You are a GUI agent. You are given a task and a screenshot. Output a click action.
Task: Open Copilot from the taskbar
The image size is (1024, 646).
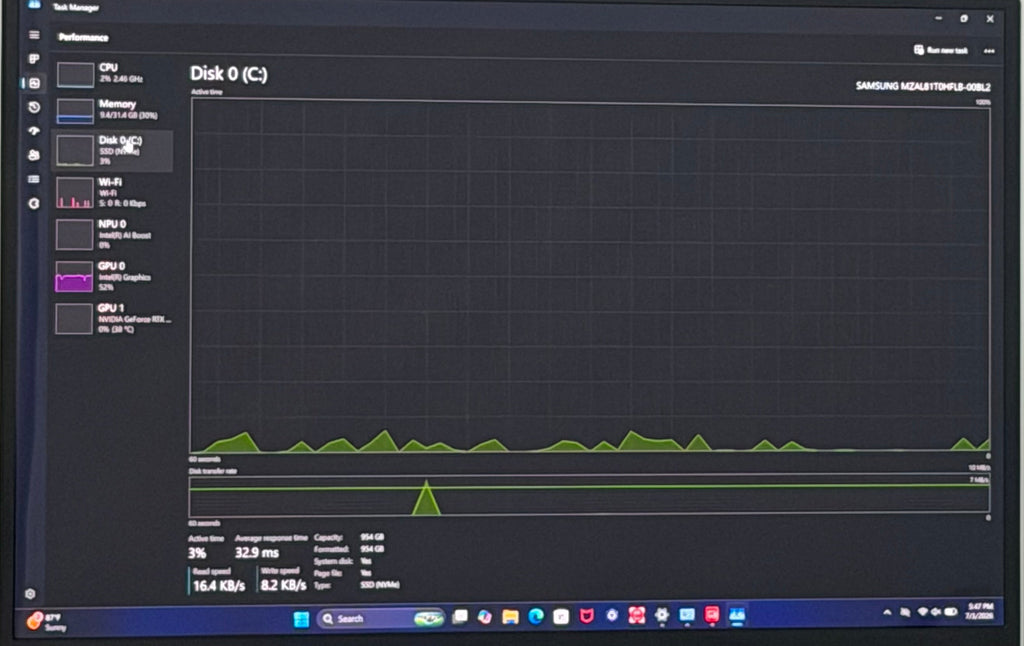click(485, 617)
